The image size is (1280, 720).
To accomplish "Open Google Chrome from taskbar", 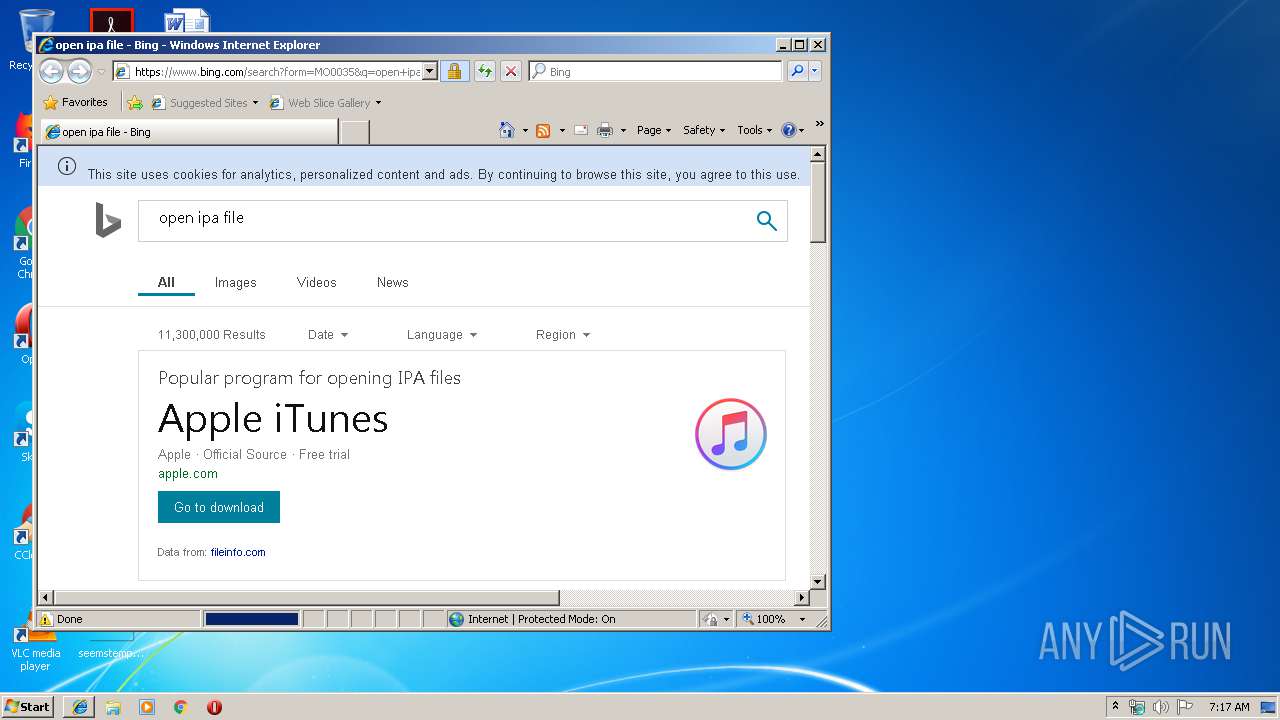I will coord(180,707).
